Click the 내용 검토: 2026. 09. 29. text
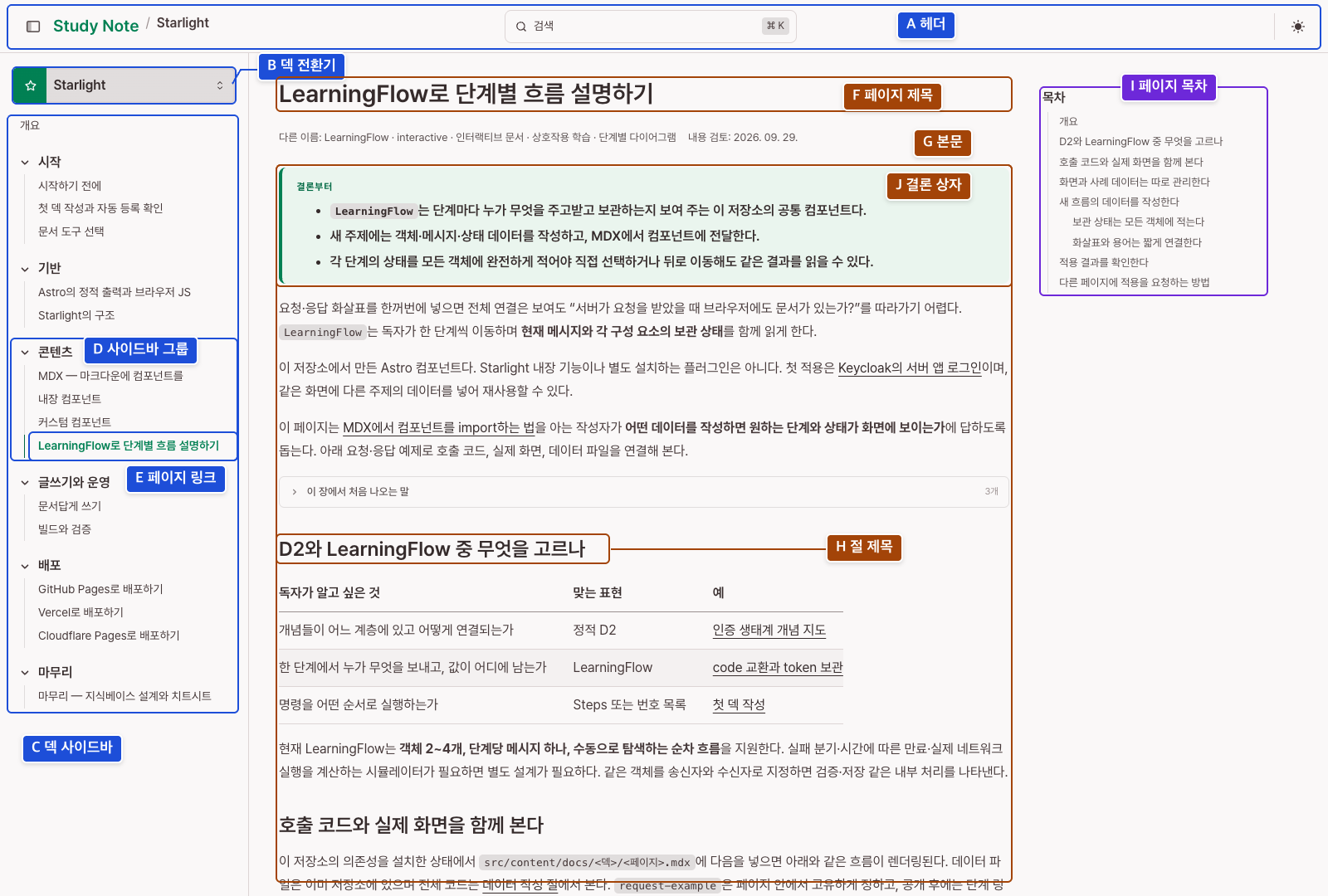Viewport: 1328px width, 896px height. (743, 138)
